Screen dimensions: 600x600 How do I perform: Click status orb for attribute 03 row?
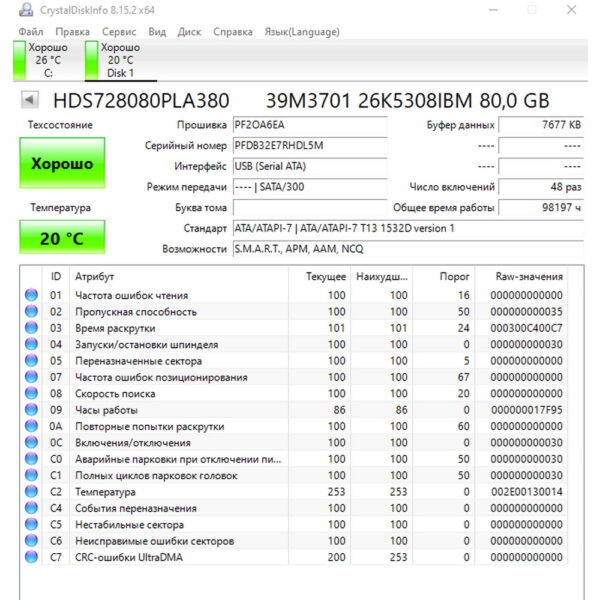point(31,328)
